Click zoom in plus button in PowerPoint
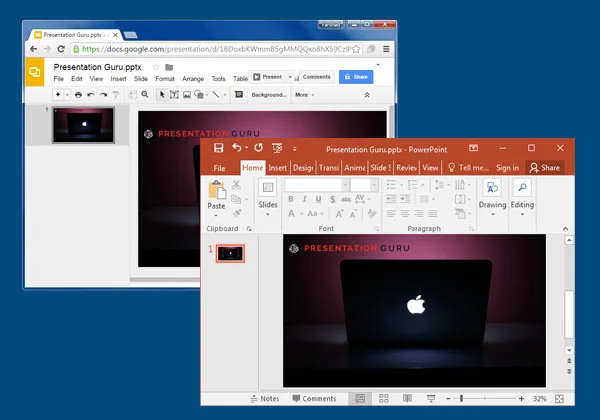 click(x=521, y=399)
